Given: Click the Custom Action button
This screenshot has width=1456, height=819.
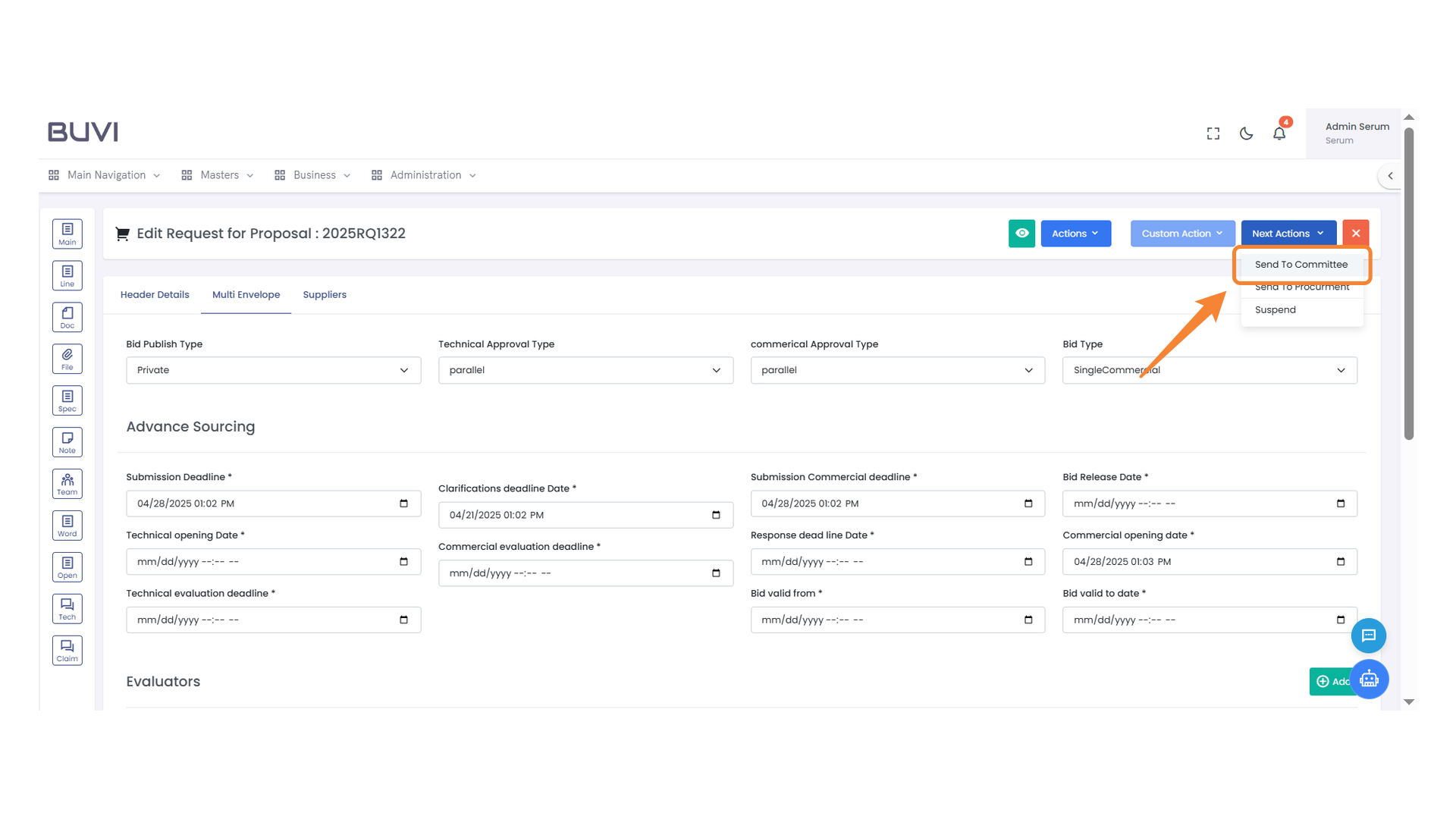Looking at the screenshot, I should (1181, 234).
